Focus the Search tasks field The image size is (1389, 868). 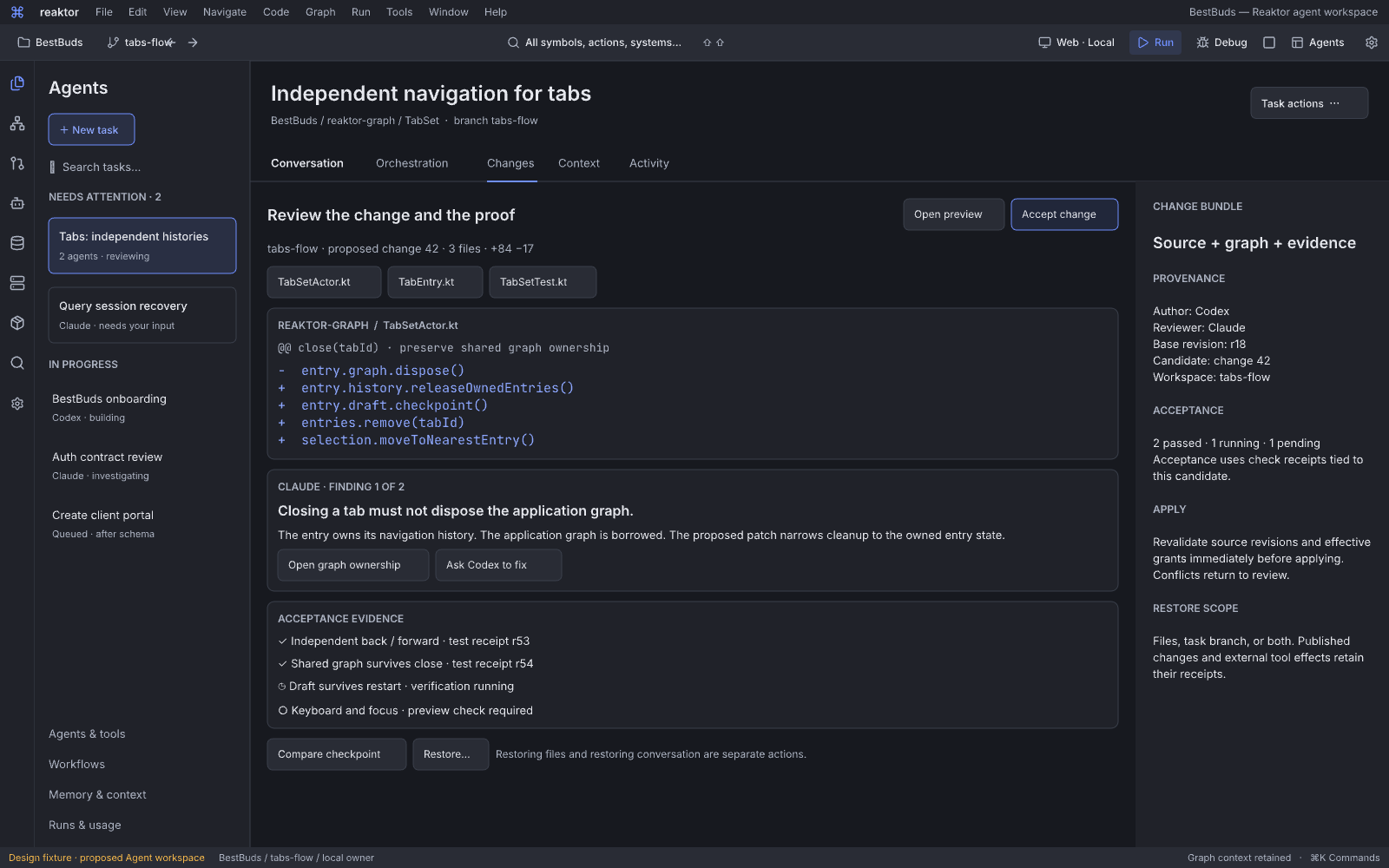142,167
